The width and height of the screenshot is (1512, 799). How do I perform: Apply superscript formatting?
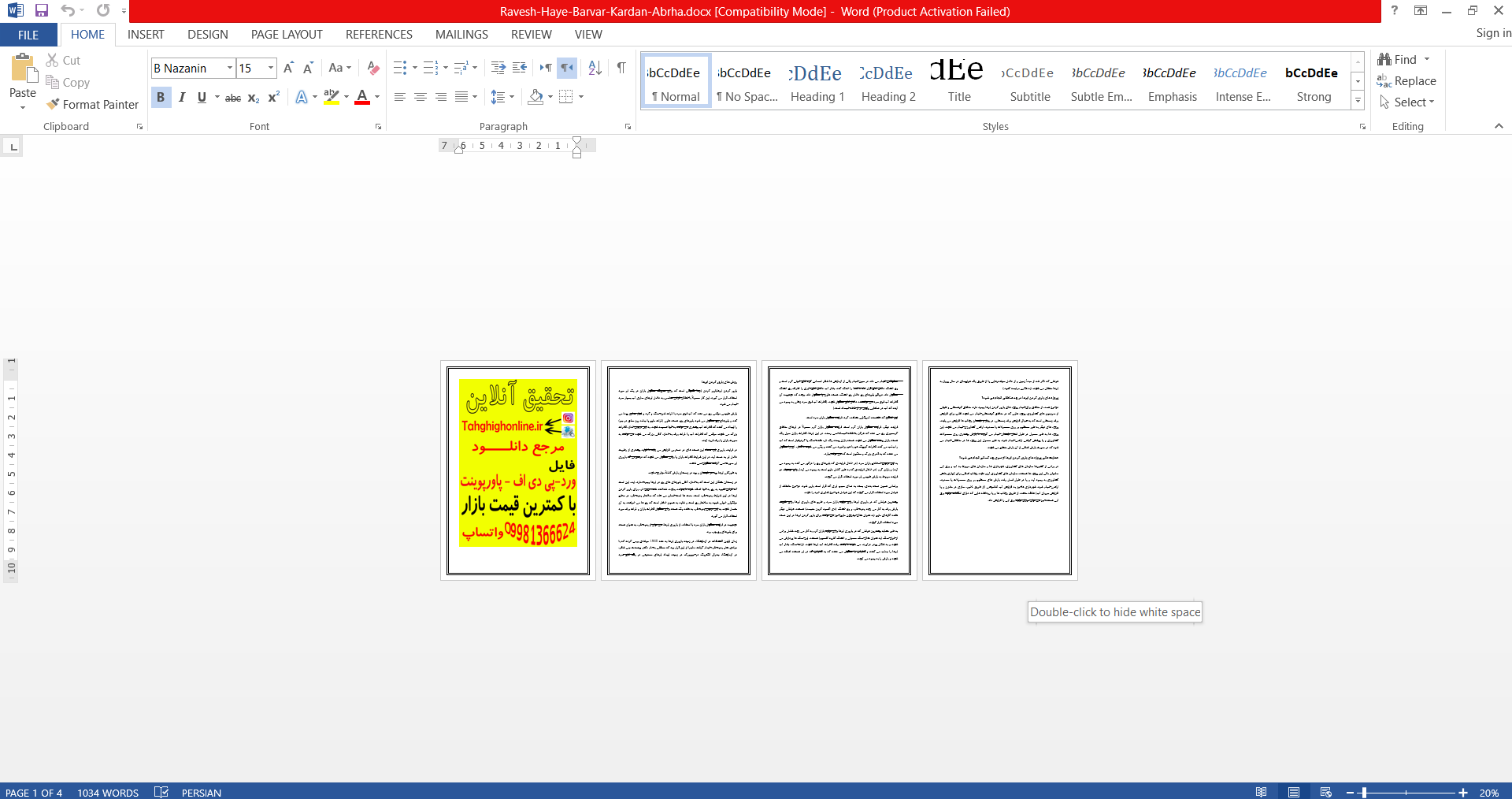coord(274,97)
